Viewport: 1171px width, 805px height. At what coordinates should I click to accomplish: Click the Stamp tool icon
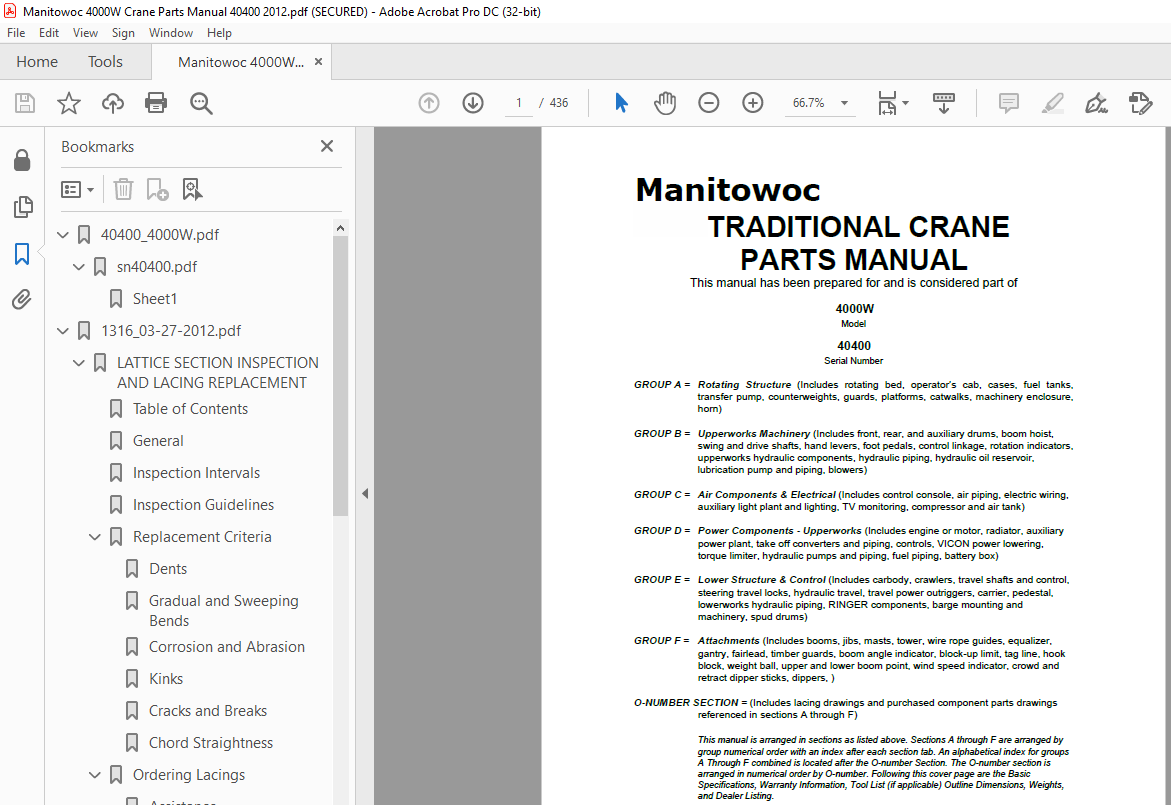[x=1140, y=103]
